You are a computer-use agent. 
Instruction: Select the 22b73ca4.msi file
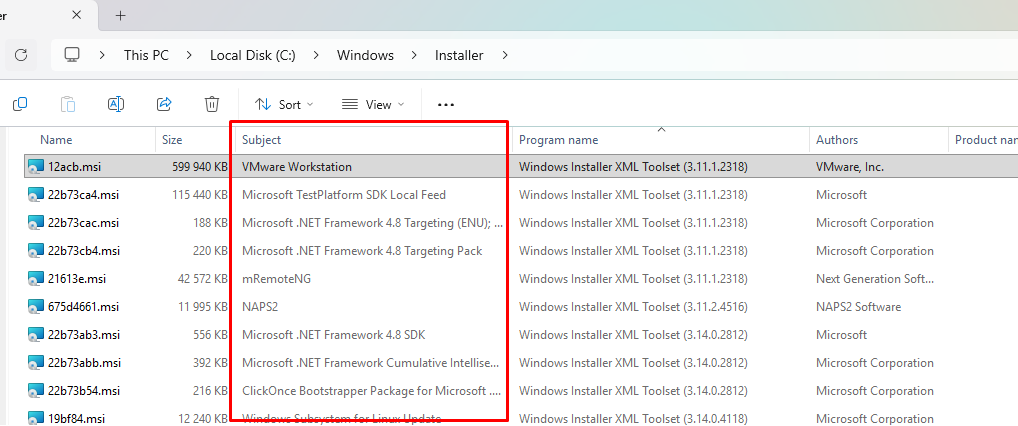pos(83,195)
